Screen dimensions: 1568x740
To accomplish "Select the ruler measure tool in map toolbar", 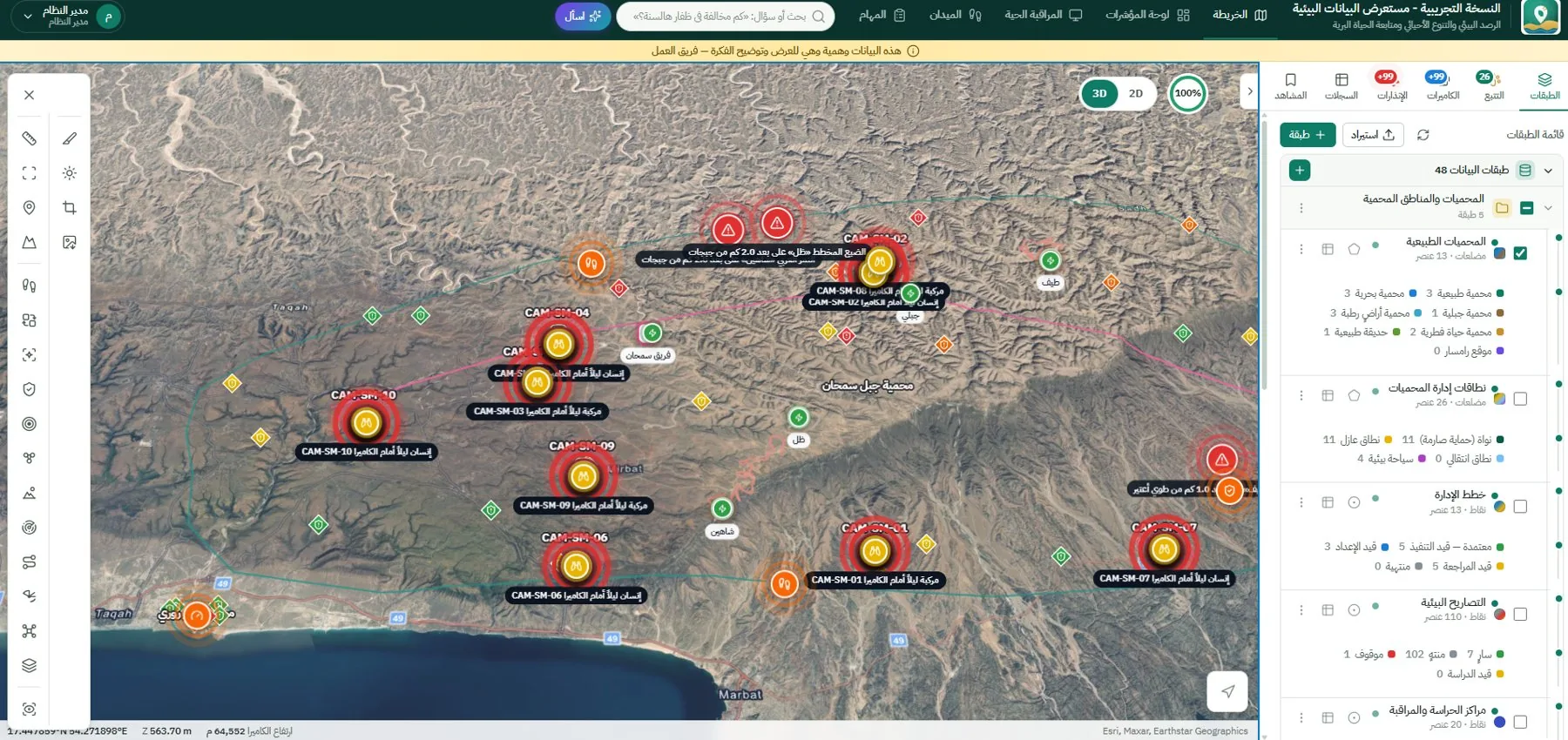I will coord(29,138).
